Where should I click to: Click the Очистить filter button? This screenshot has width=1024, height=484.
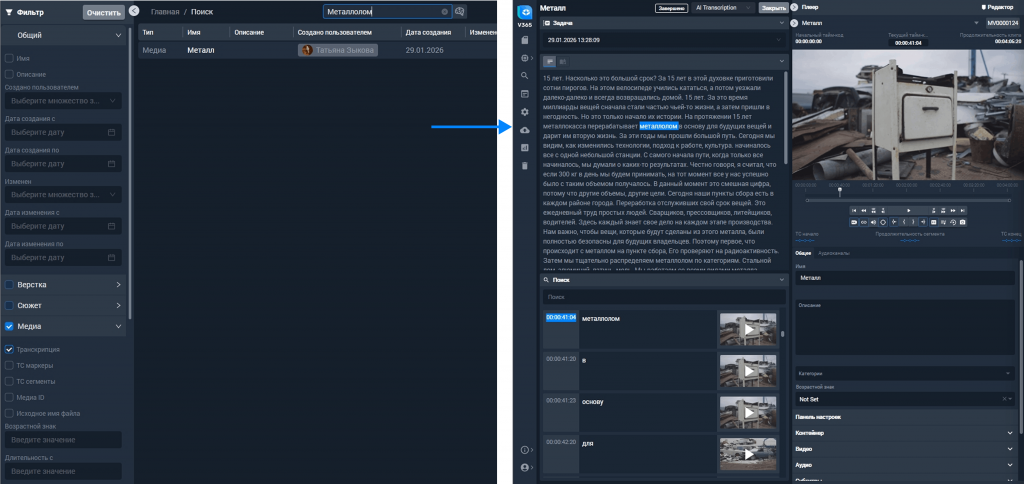pos(104,12)
